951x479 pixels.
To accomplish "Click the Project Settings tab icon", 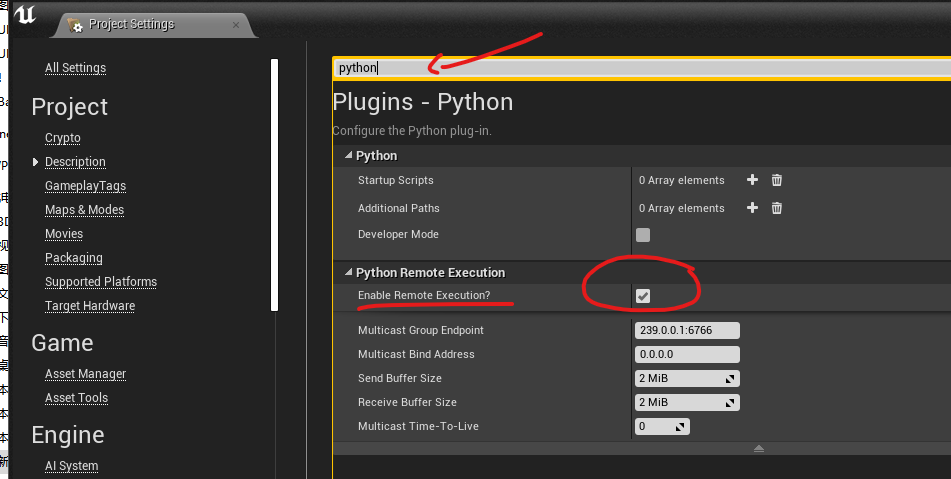I will pyautogui.click(x=75, y=25).
